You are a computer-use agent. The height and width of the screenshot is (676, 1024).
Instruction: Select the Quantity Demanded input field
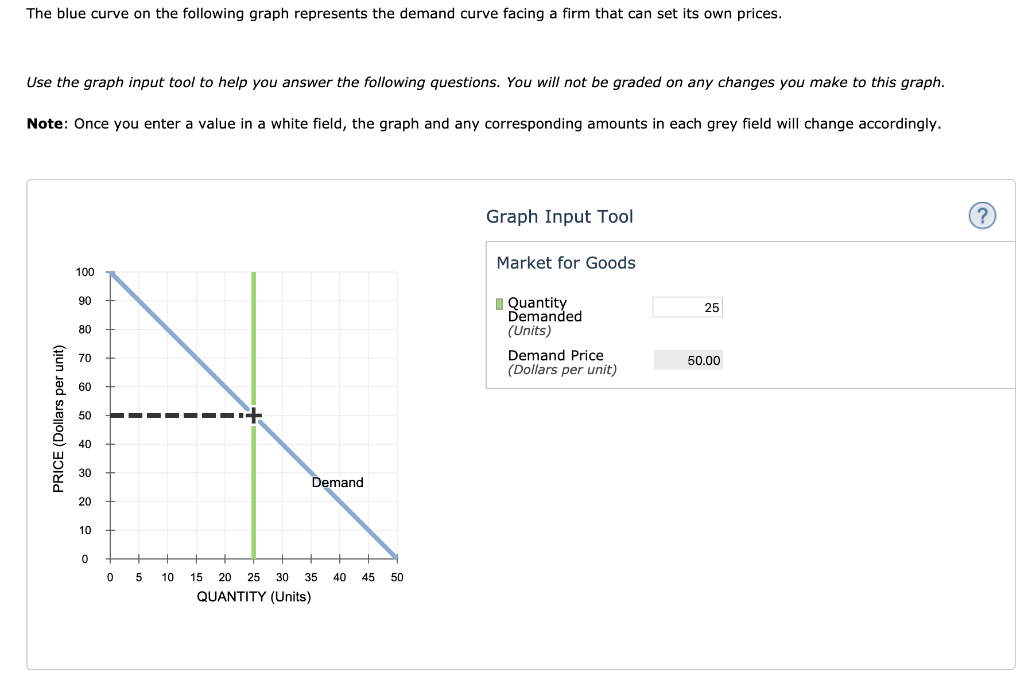pos(688,308)
